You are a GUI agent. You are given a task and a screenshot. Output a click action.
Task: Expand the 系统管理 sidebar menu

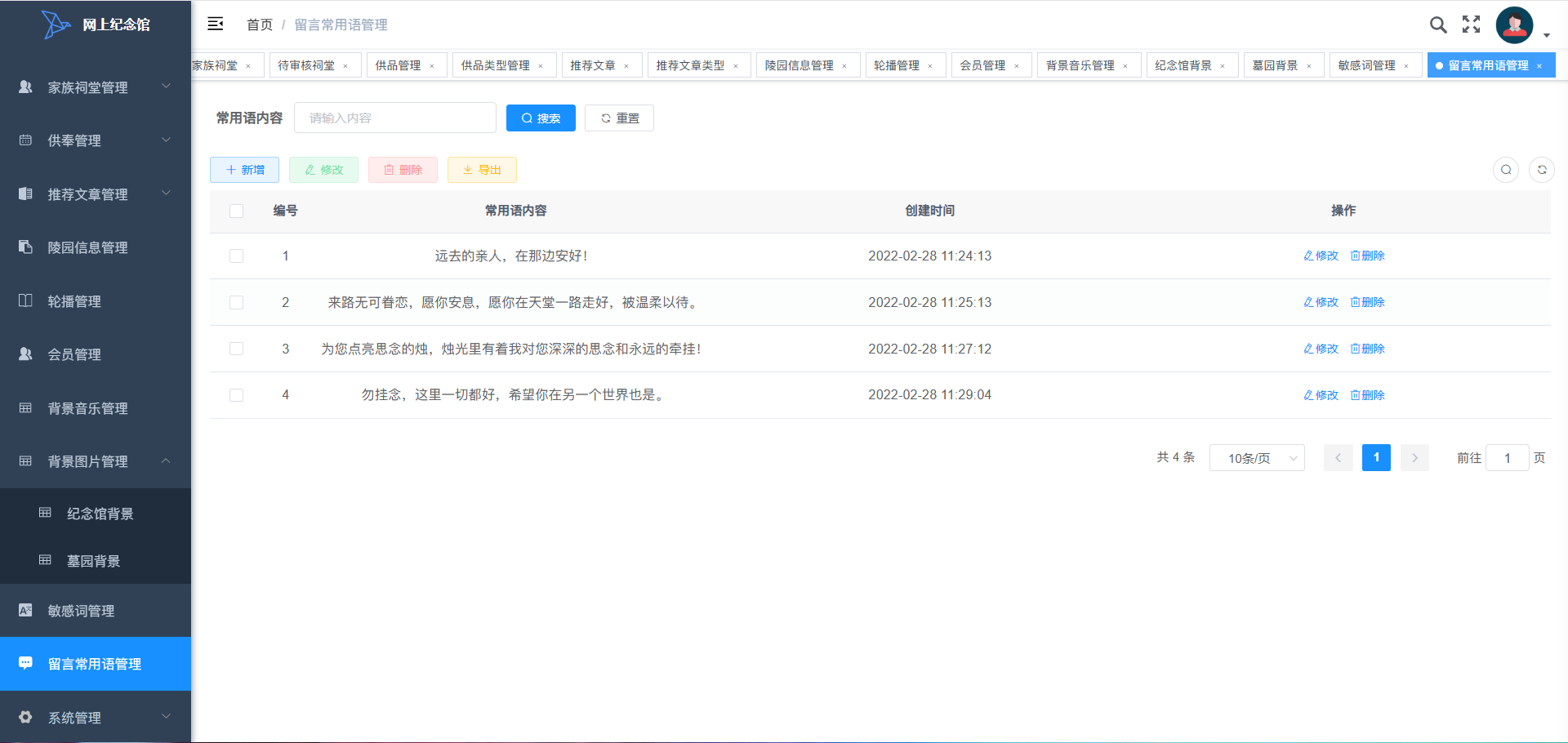click(96, 717)
